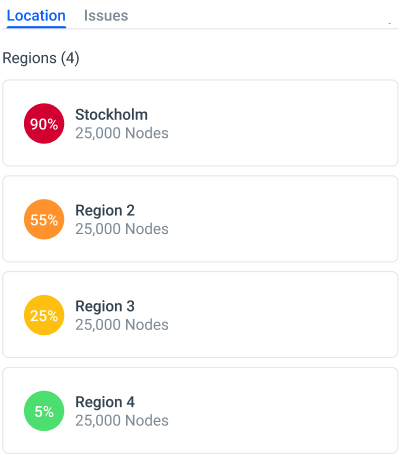Open the Region 2 card
Image resolution: width=408 pixels, height=466 pixels.
pyautogui.click(x=200, y=219)
